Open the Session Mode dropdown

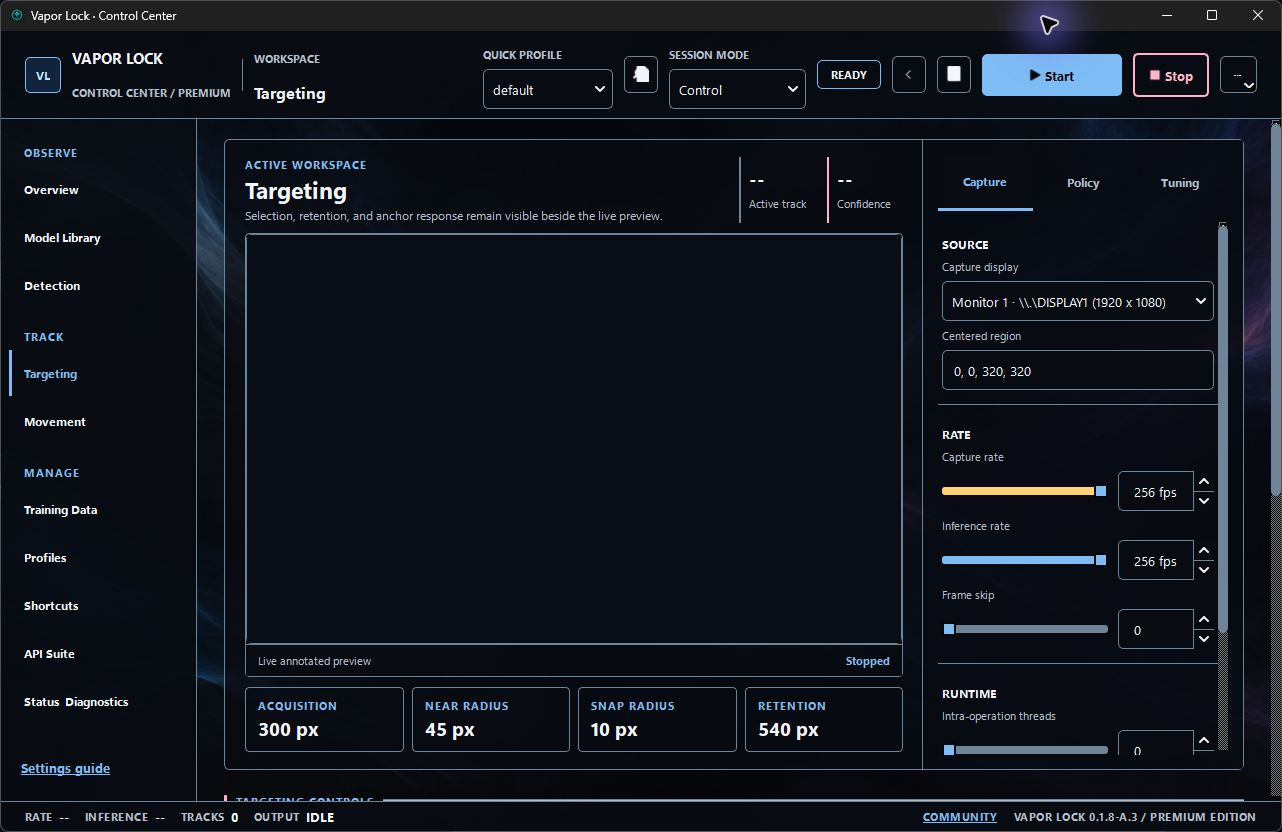tap(737, 89)
